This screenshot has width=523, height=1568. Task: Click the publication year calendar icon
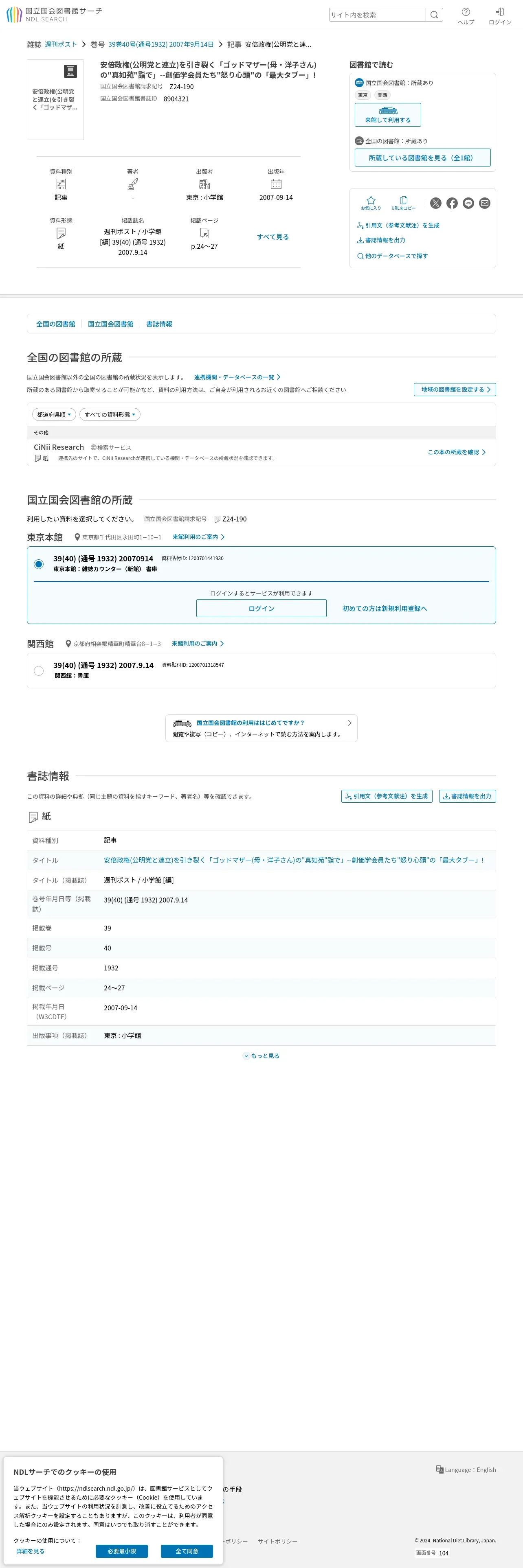(x=276, y=184)
